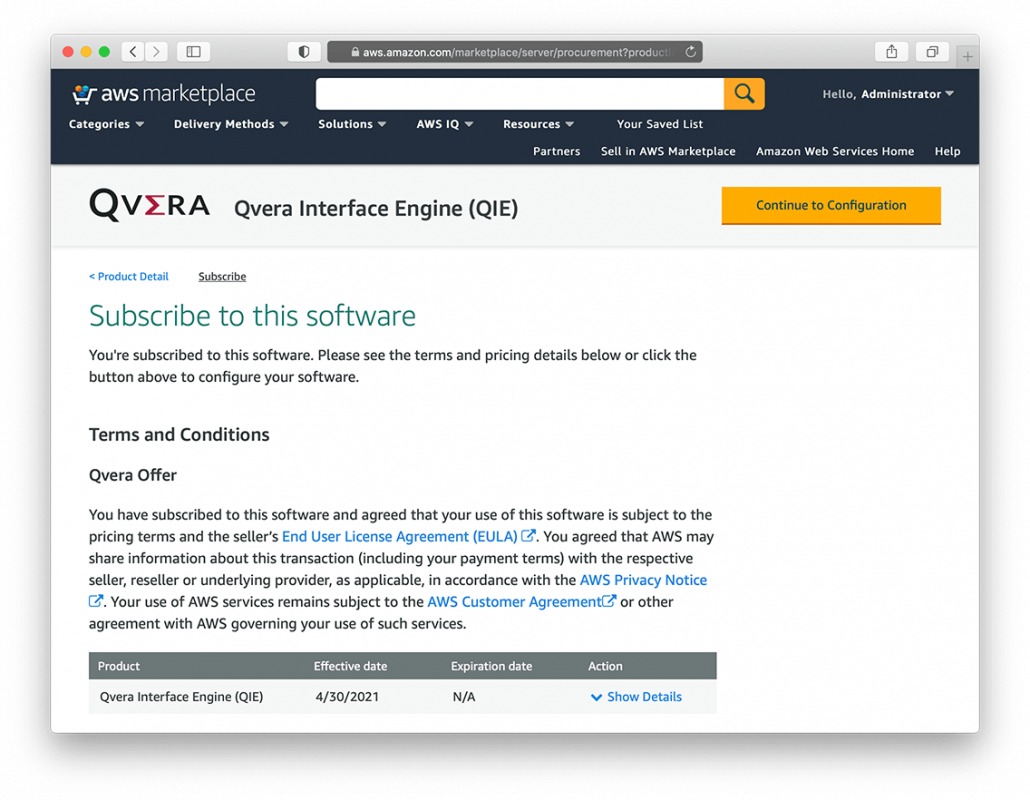Open Your Saved List

coord(660,124)
